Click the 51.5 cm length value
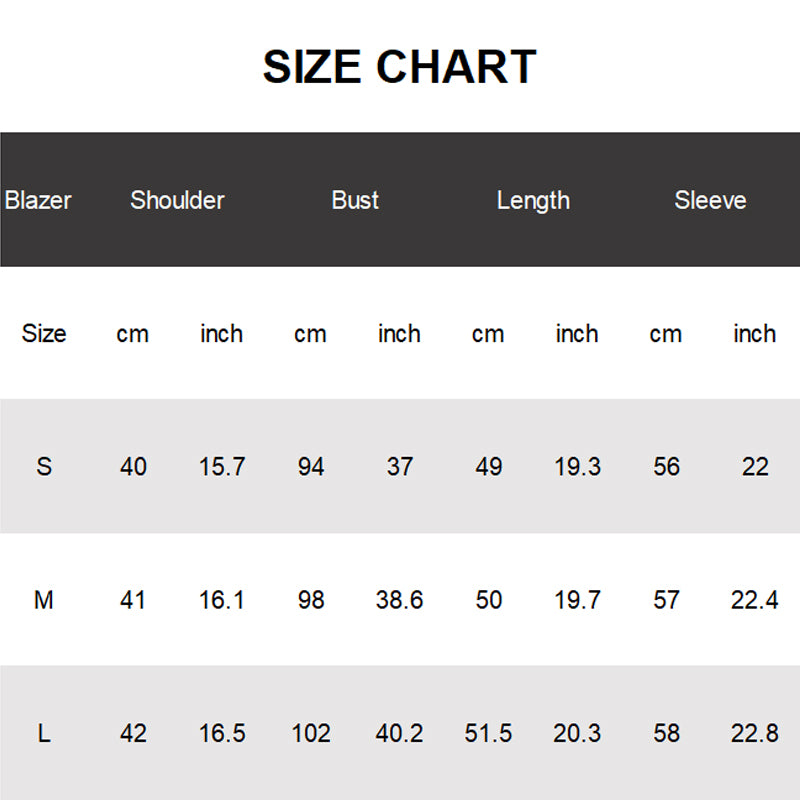 [488, 733]
